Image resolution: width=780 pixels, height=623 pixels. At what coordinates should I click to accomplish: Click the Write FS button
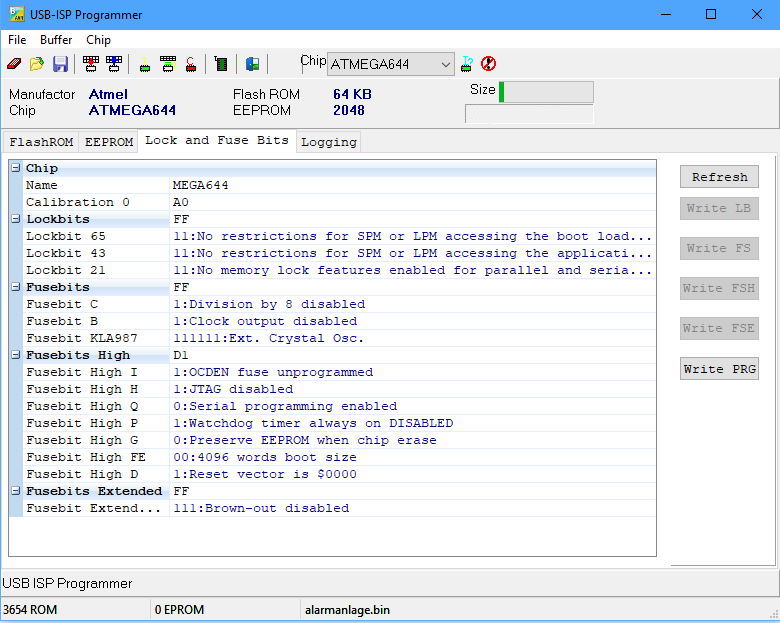tap(719, 248)
